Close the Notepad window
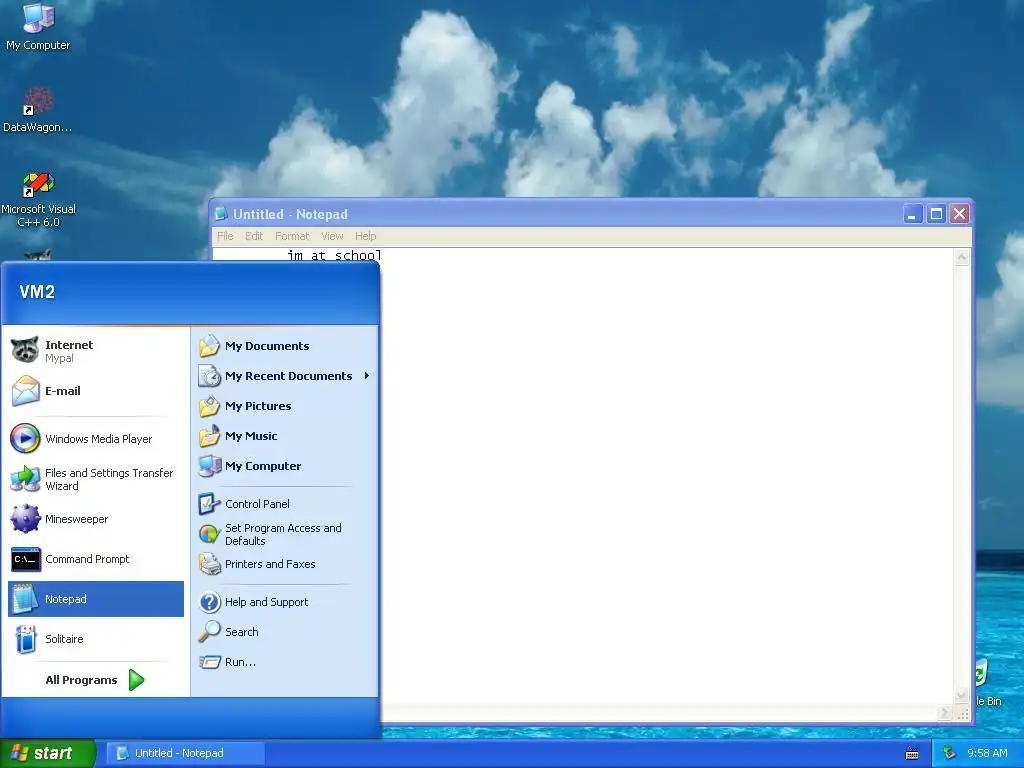This screenshot has width=1024, height=768. click(x=959, y=214)
